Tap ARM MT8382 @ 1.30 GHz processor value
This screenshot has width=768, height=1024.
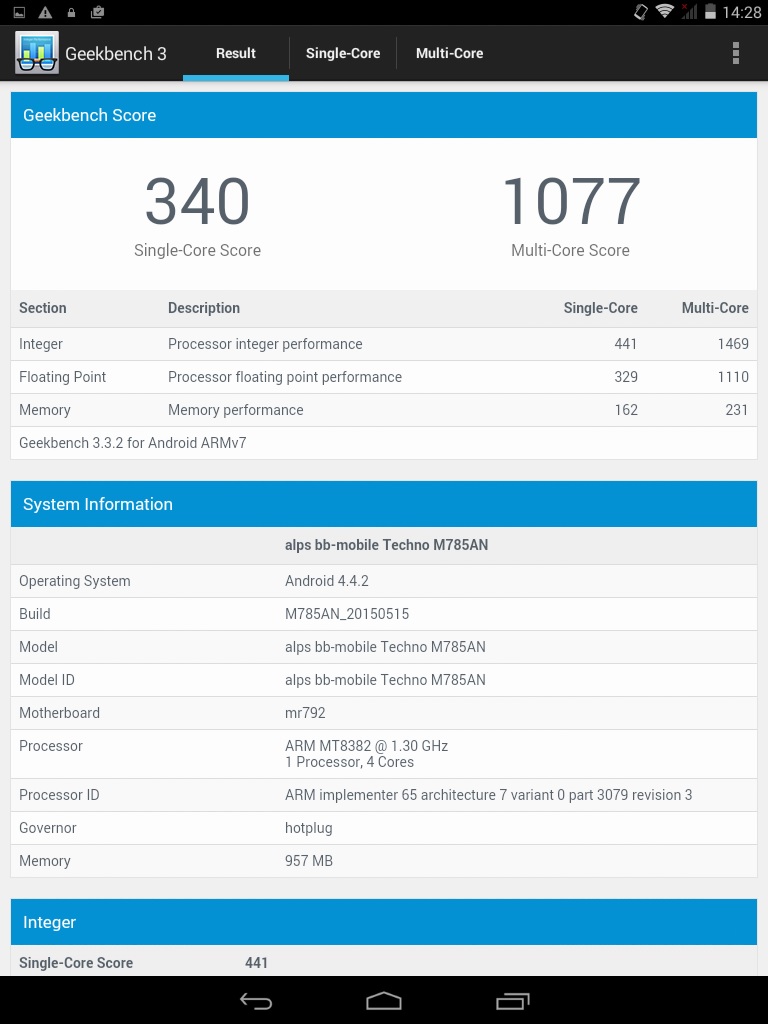point(366,746)
